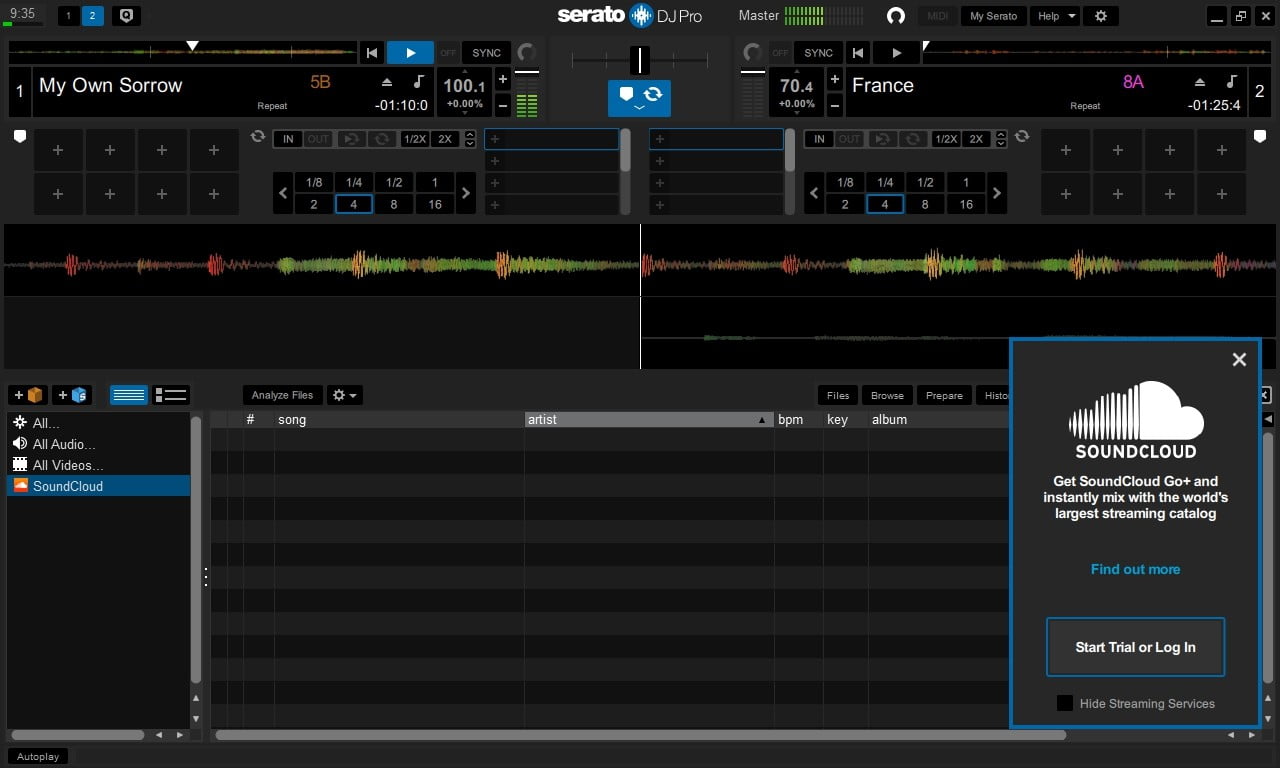Toggle deck 2 beat jump loop icon
Image resolution: width=1280 pixels, height=768 pixels.
(x=1021, y=137)
